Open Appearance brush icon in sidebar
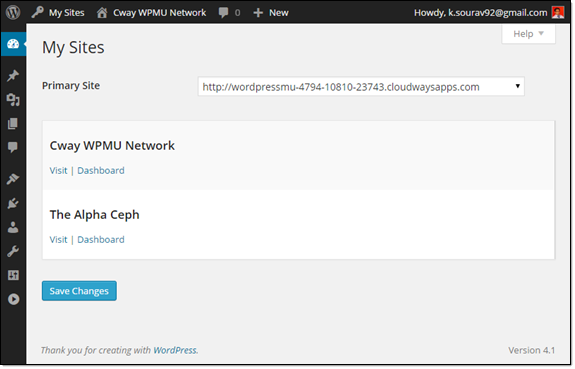Image resolution: width=575 pixels, height=369 pixels. pos(13,179)
